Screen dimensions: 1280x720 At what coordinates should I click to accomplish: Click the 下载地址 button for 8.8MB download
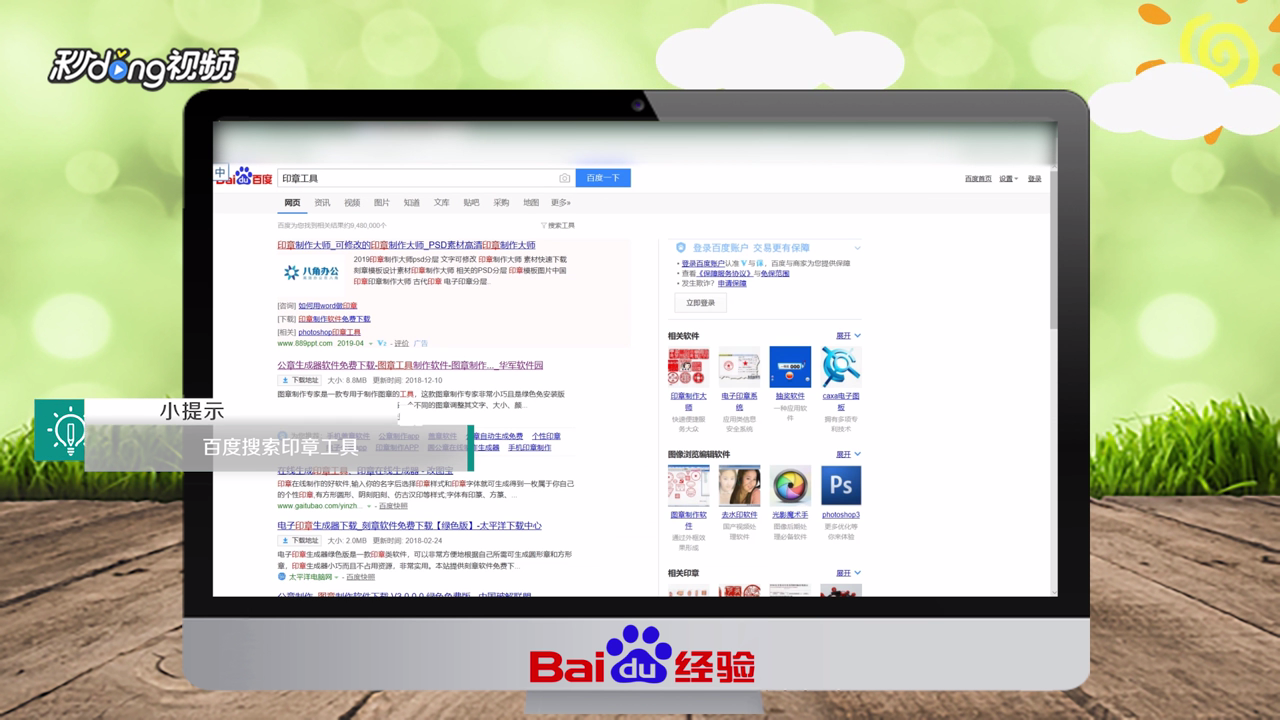[x=300, y=381]
